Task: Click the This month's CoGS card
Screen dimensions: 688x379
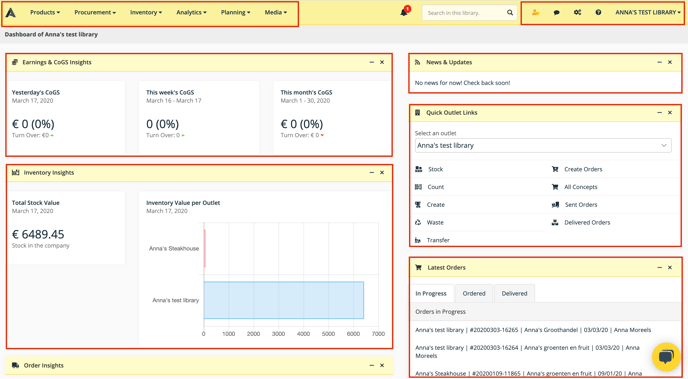Action: (x=332, y=117)
